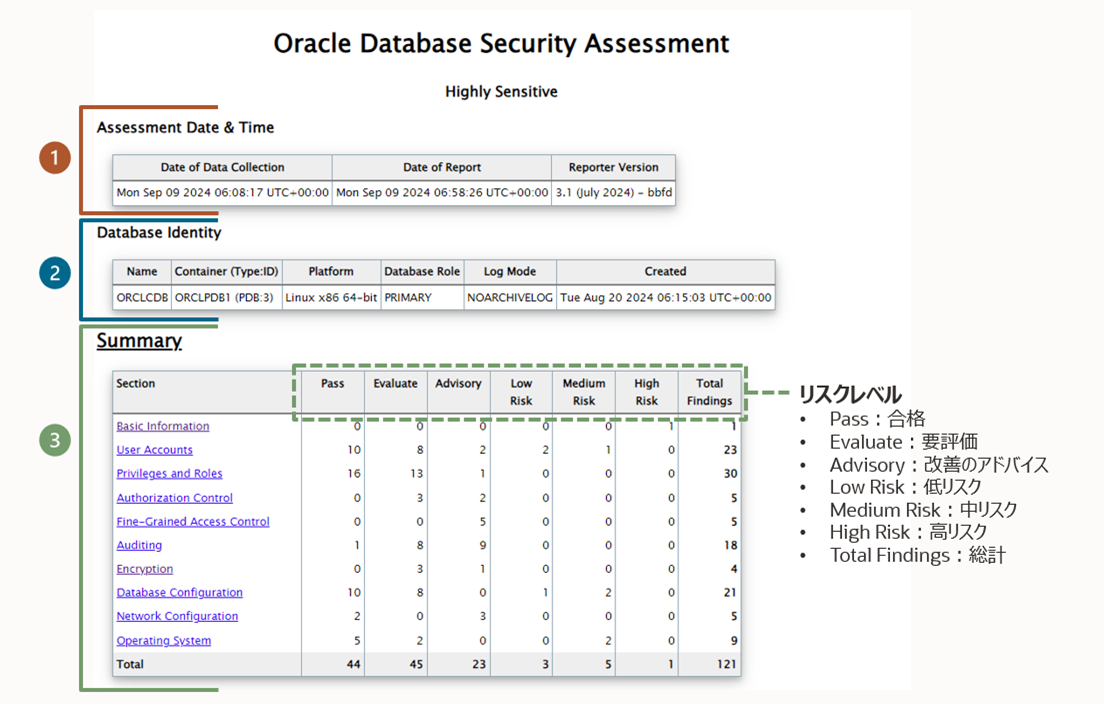Click the total findings value 121
Viewport: 1104px width, 704px height.
(726, 664)
